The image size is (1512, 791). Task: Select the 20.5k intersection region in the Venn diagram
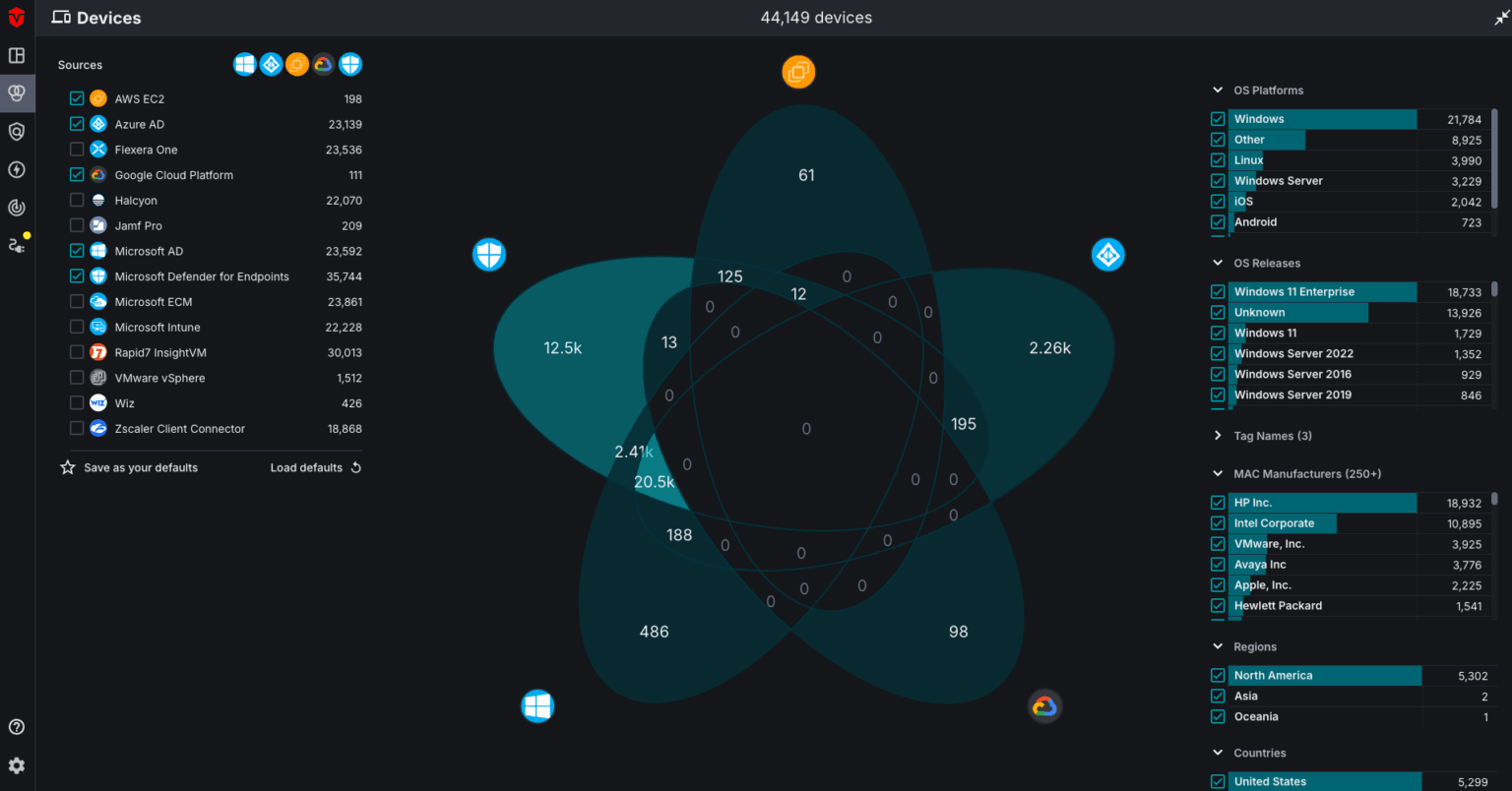pyautogui.click(x=655, y=482)
